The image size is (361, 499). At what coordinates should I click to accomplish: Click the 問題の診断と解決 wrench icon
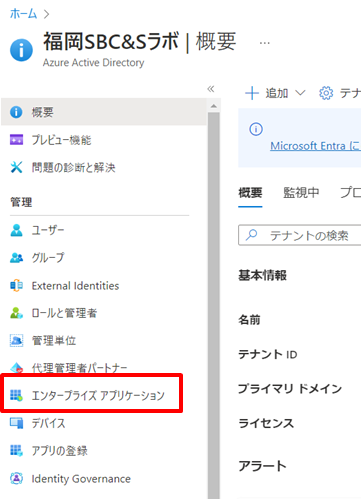(16, 167)
